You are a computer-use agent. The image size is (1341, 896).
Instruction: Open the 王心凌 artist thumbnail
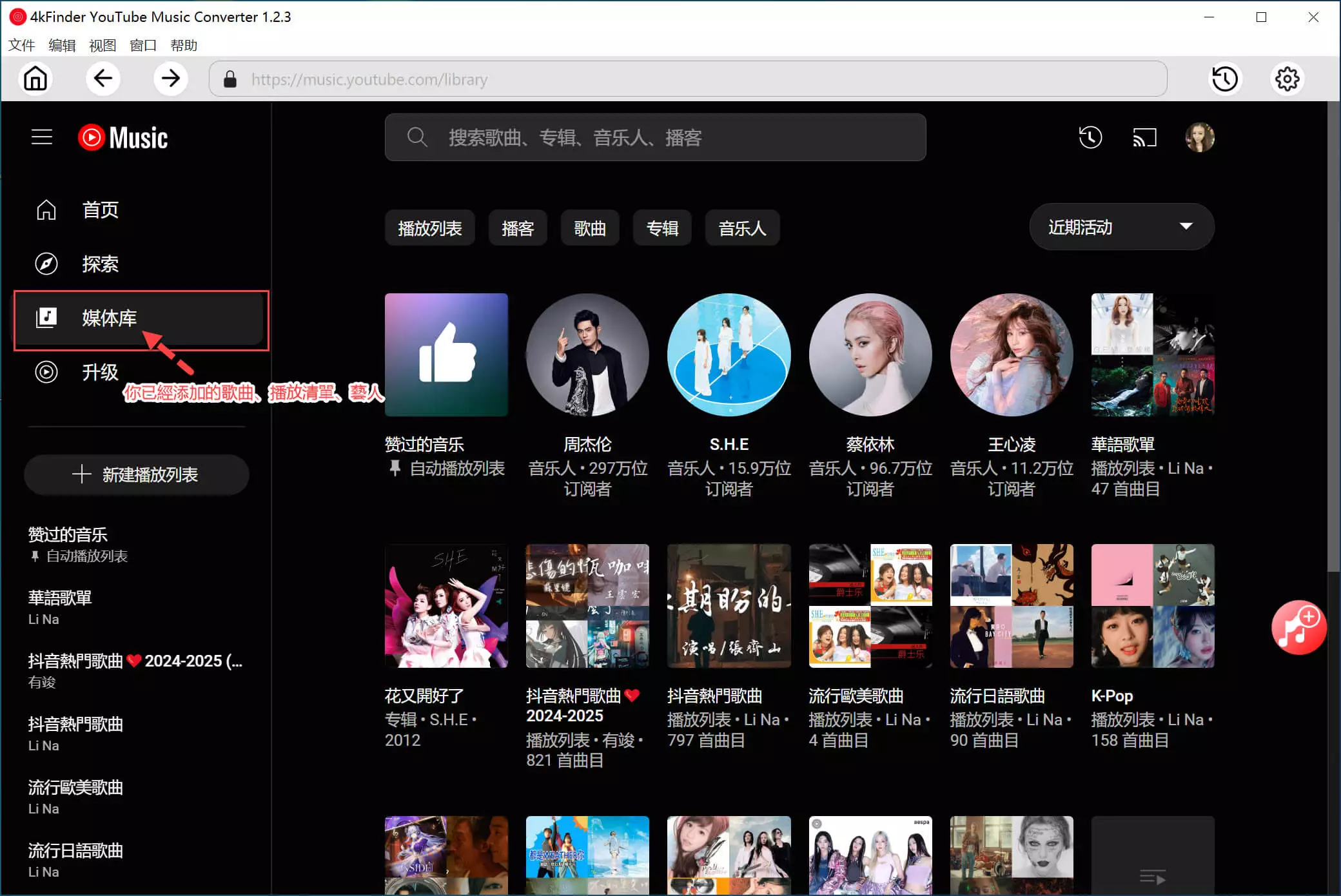click(1012, 355)
